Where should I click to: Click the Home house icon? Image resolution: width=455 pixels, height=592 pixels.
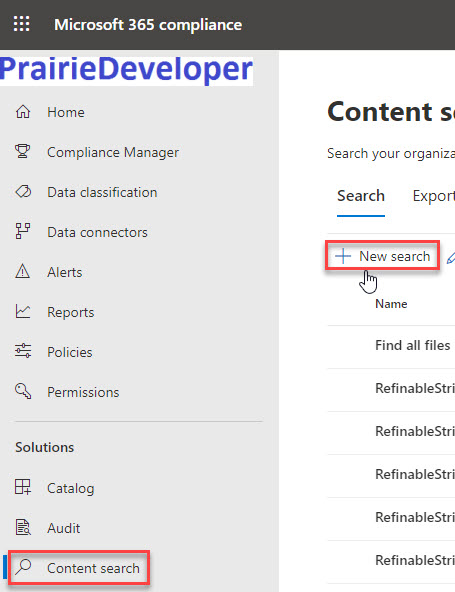(23, 112)
